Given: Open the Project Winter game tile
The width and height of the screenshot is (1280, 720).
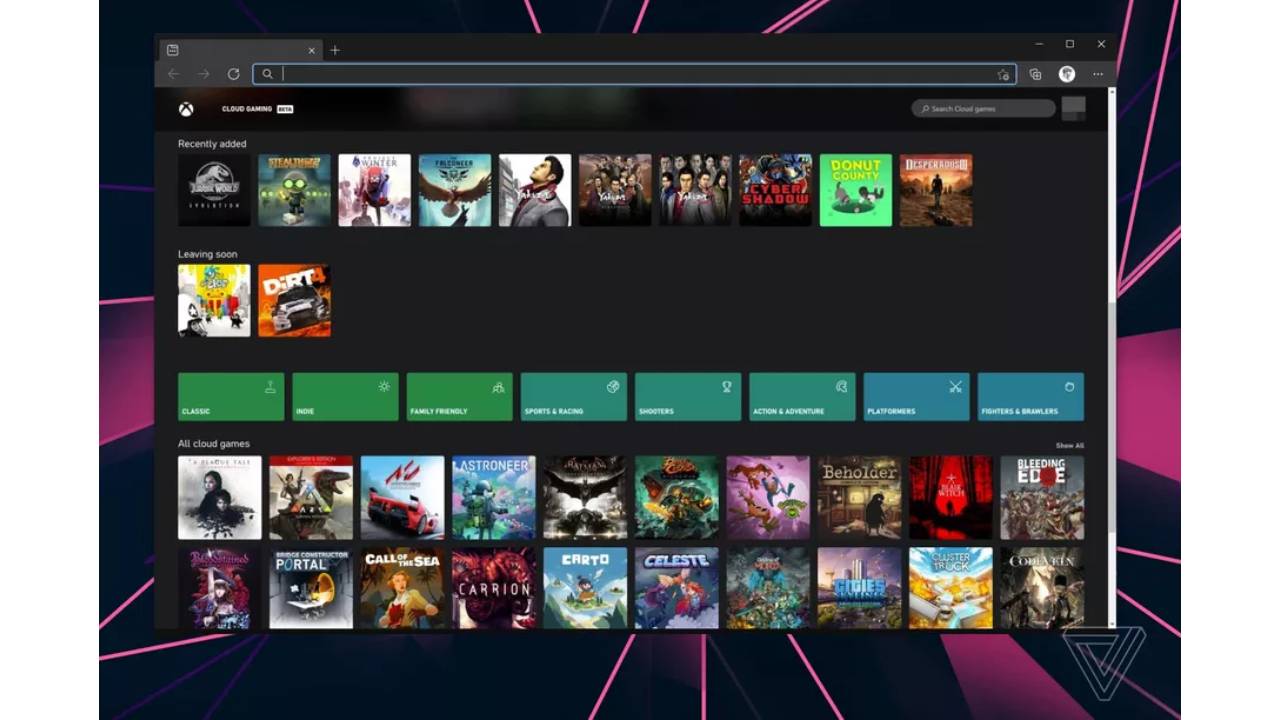Looking at the screenshot, I should tap(375, 190).
